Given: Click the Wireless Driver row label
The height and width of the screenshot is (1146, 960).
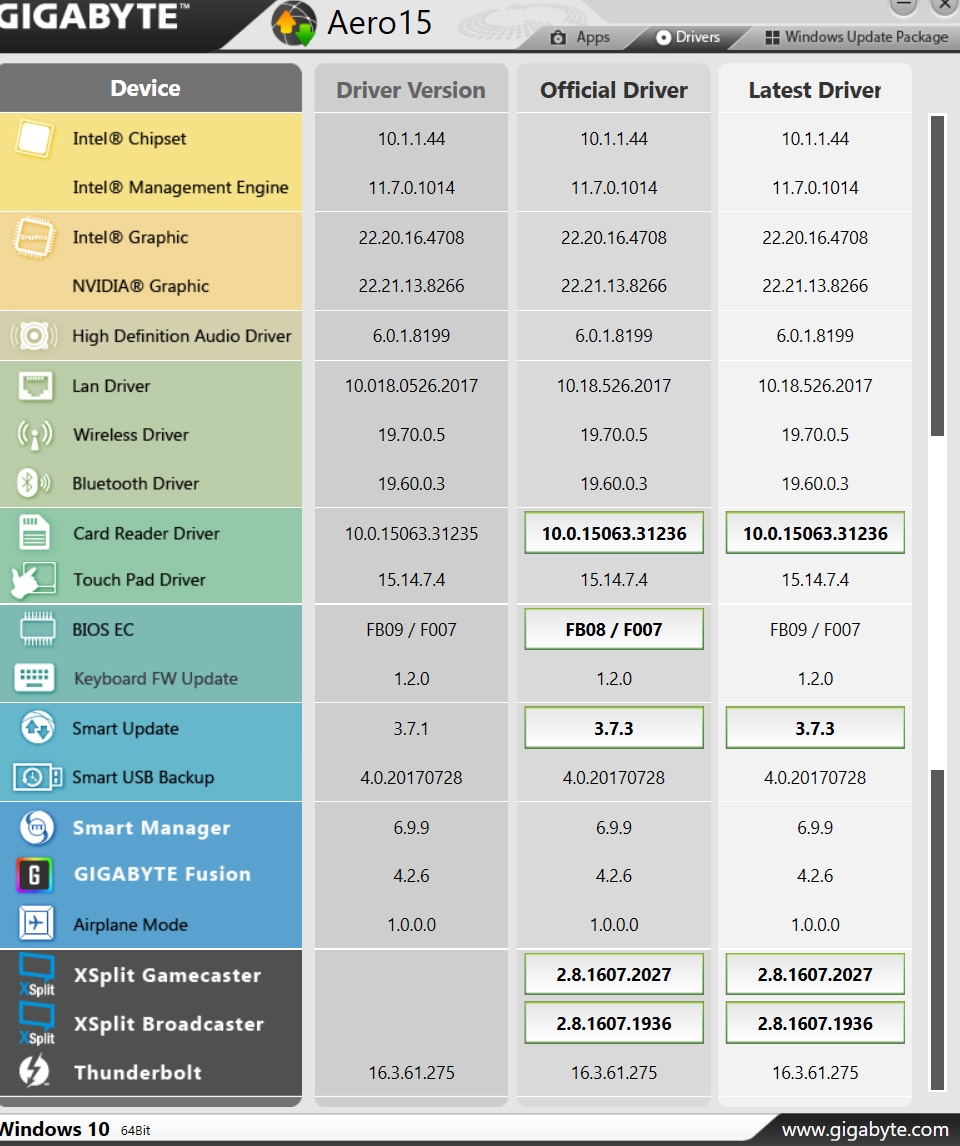Looking at the screenshot, I should click(132, 434).
